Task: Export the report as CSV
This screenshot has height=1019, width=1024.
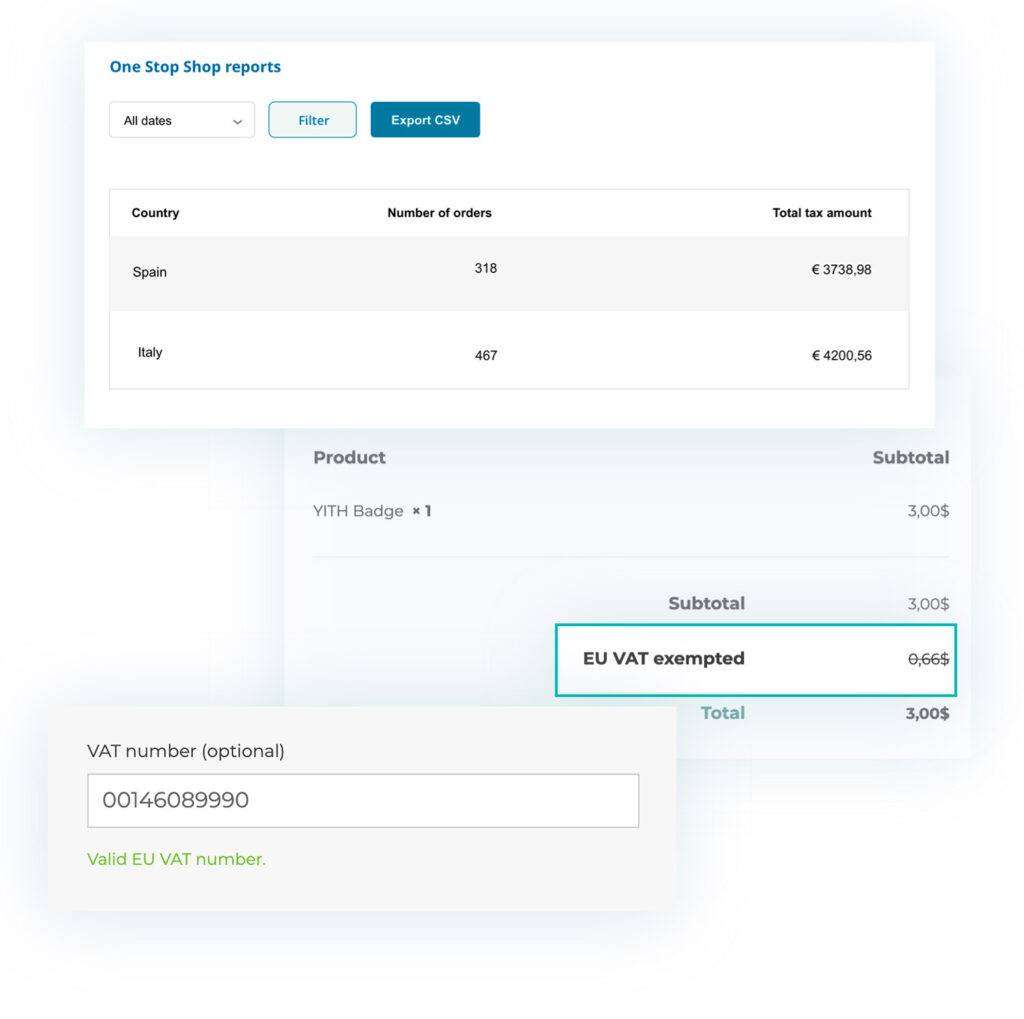Action: pyautogui.click(x=425, y=118)
